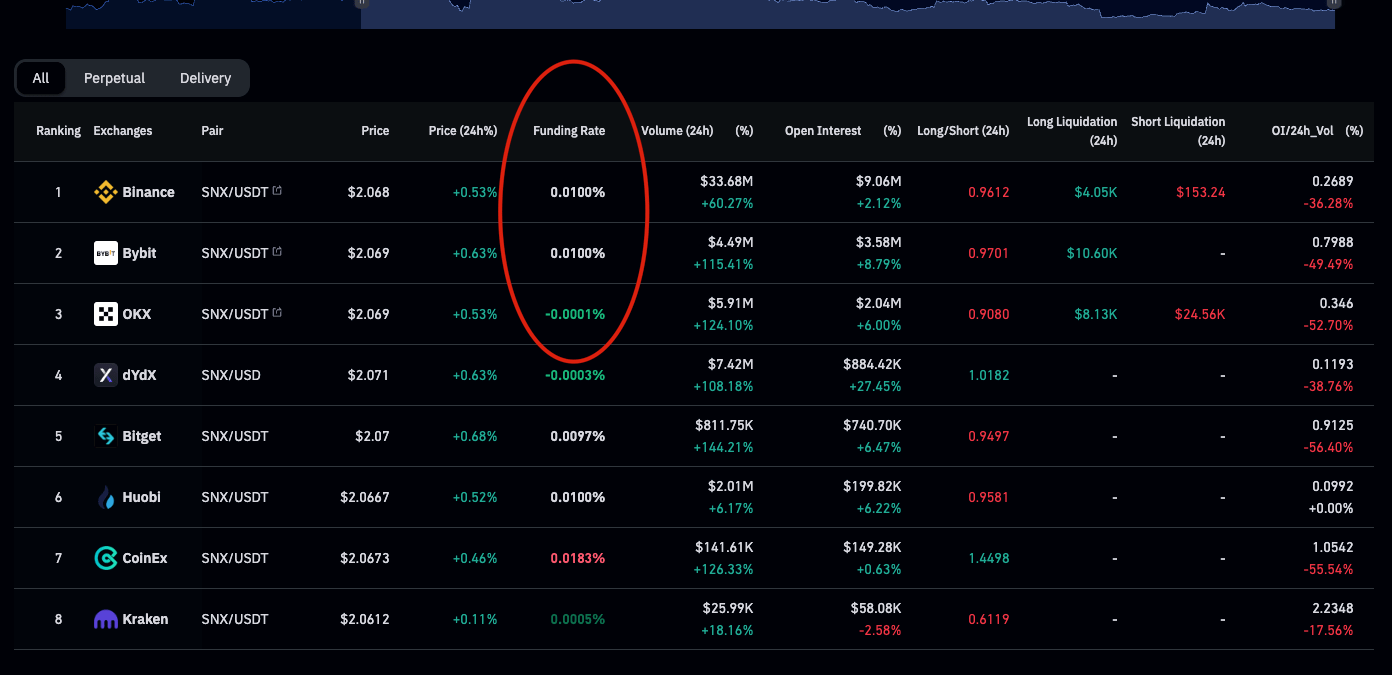Click Kraken long/short ratio 0.6119
This screenshot has height=675, width=1392.
(x=989, y=619)
